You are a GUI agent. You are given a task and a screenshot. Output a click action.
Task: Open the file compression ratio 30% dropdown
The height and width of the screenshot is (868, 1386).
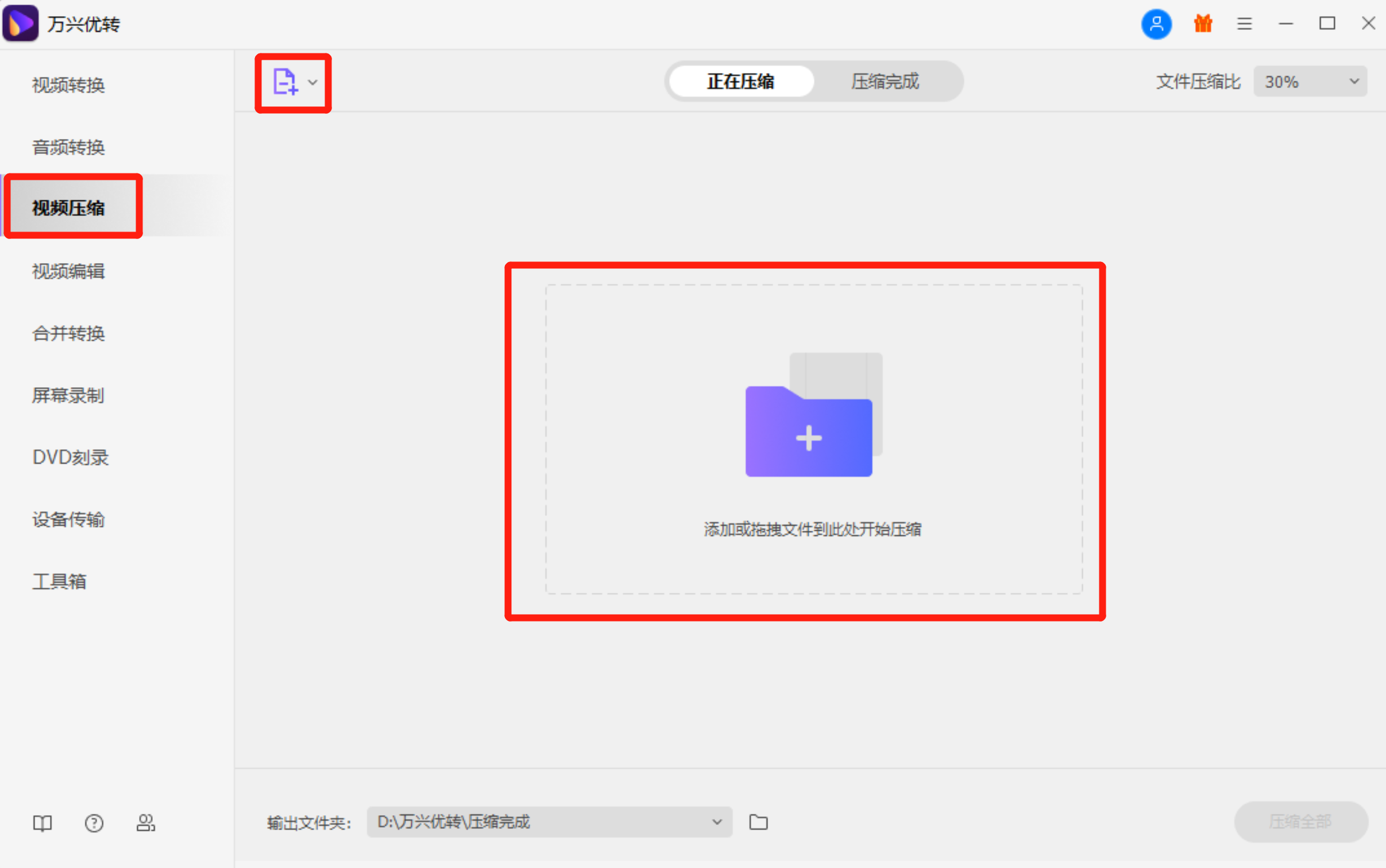[1310, 81]
